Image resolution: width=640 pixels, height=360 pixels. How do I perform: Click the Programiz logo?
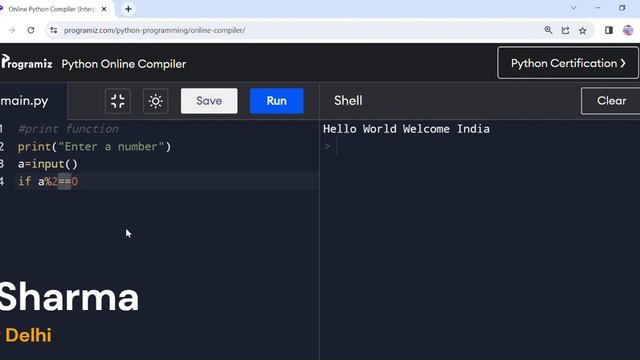[27, 63]
